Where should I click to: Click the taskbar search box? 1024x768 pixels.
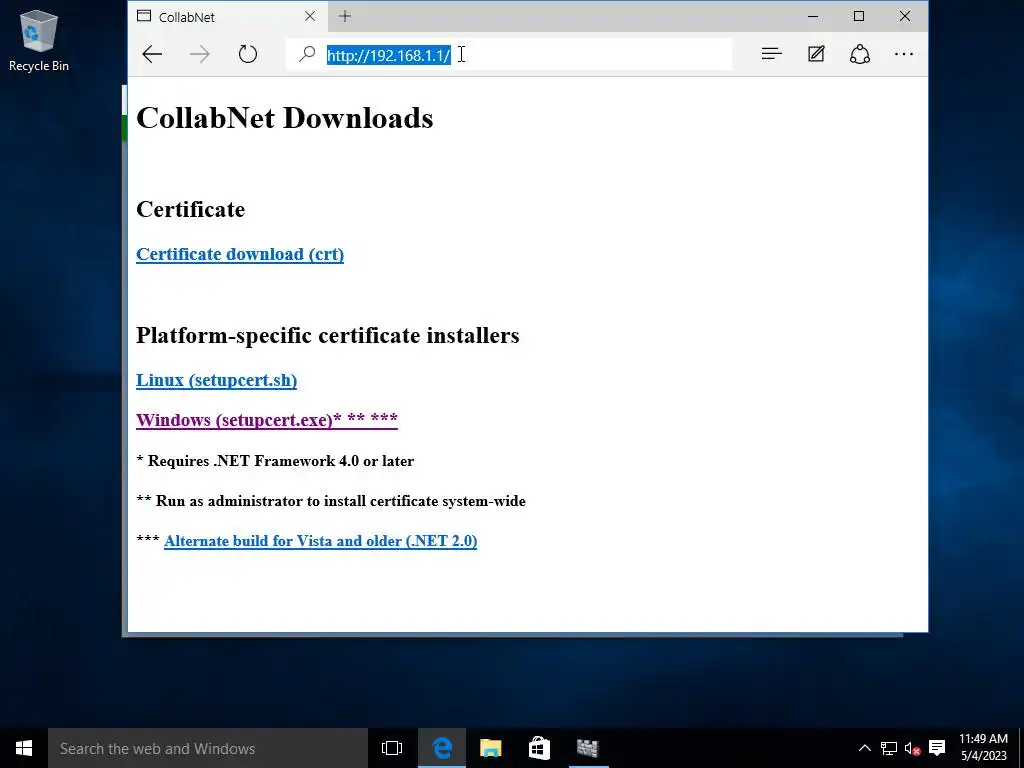[x=208, y=748]
